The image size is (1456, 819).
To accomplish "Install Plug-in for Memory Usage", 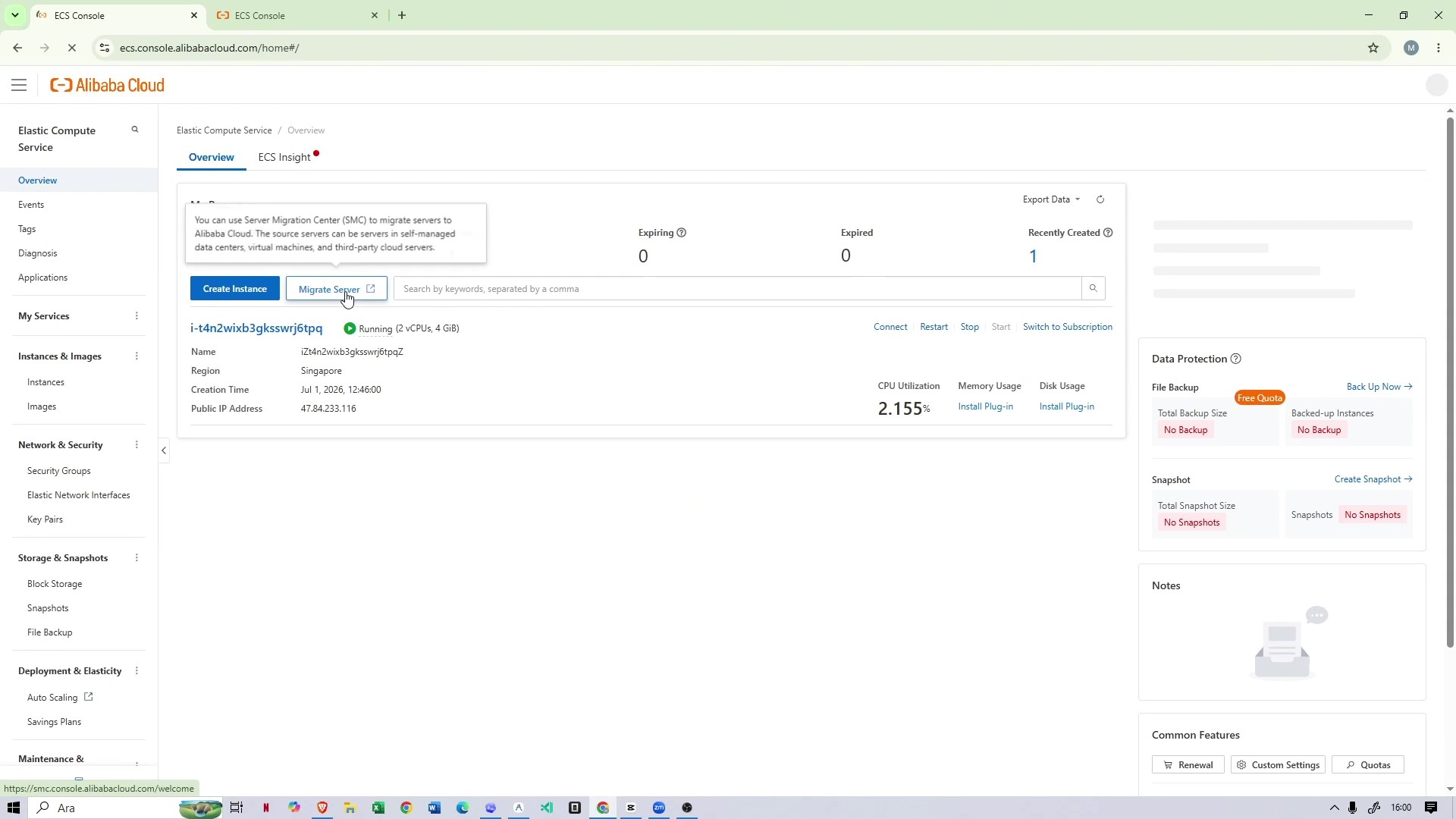I will pos(986,406).
